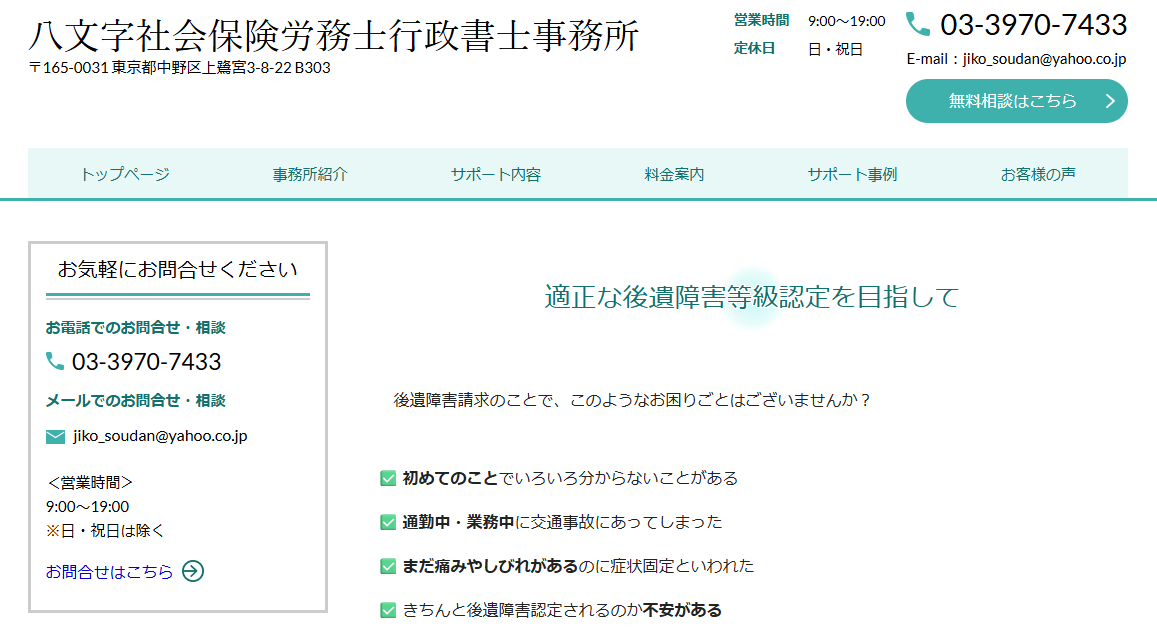Viewport: 1157px width, 627px height.
Task: Click the checkmark next to 通勤中・業務中
Action: (x=388, y=522)
